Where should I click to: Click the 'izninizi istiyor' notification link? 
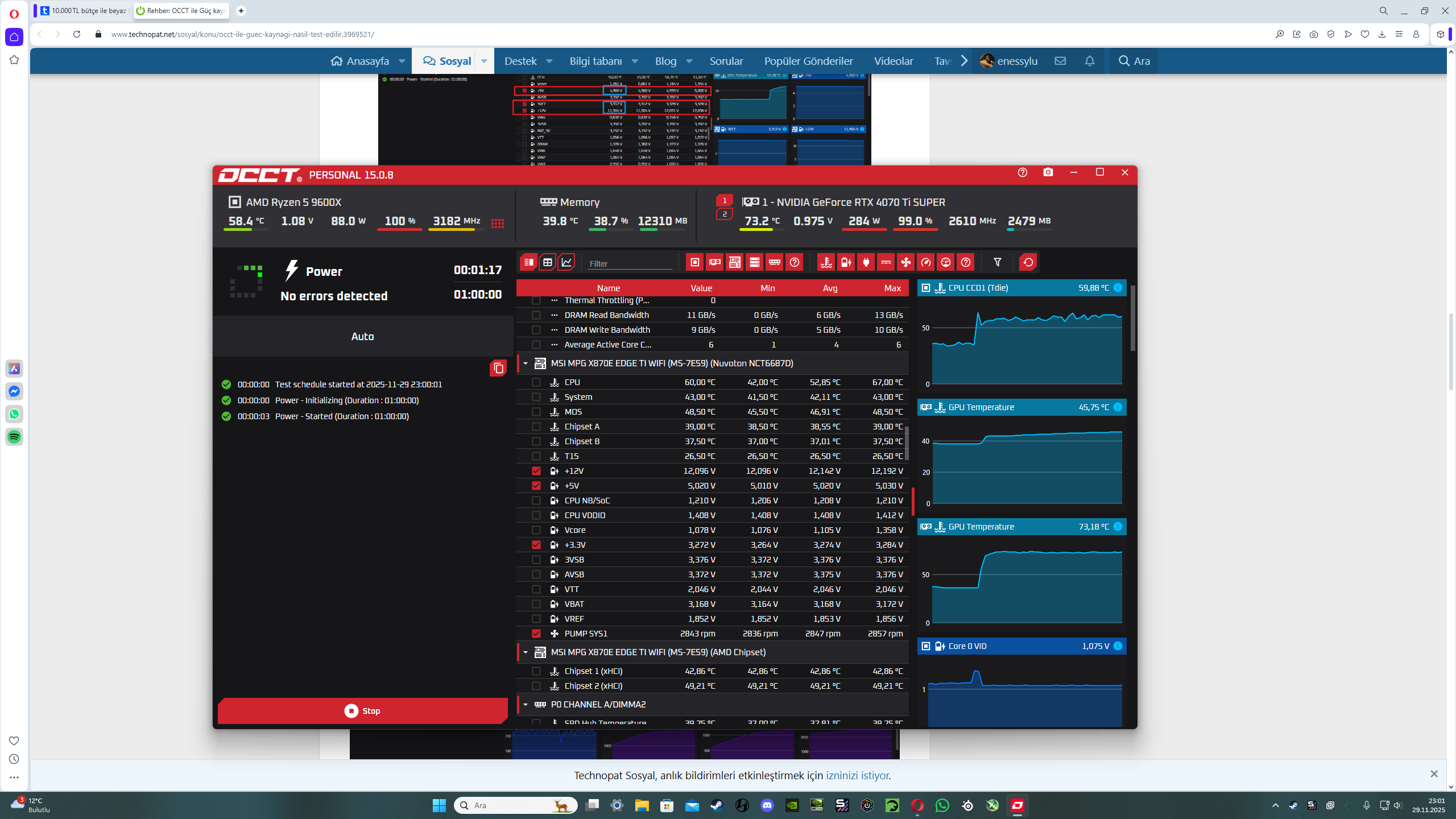click(x=857, y=775)
